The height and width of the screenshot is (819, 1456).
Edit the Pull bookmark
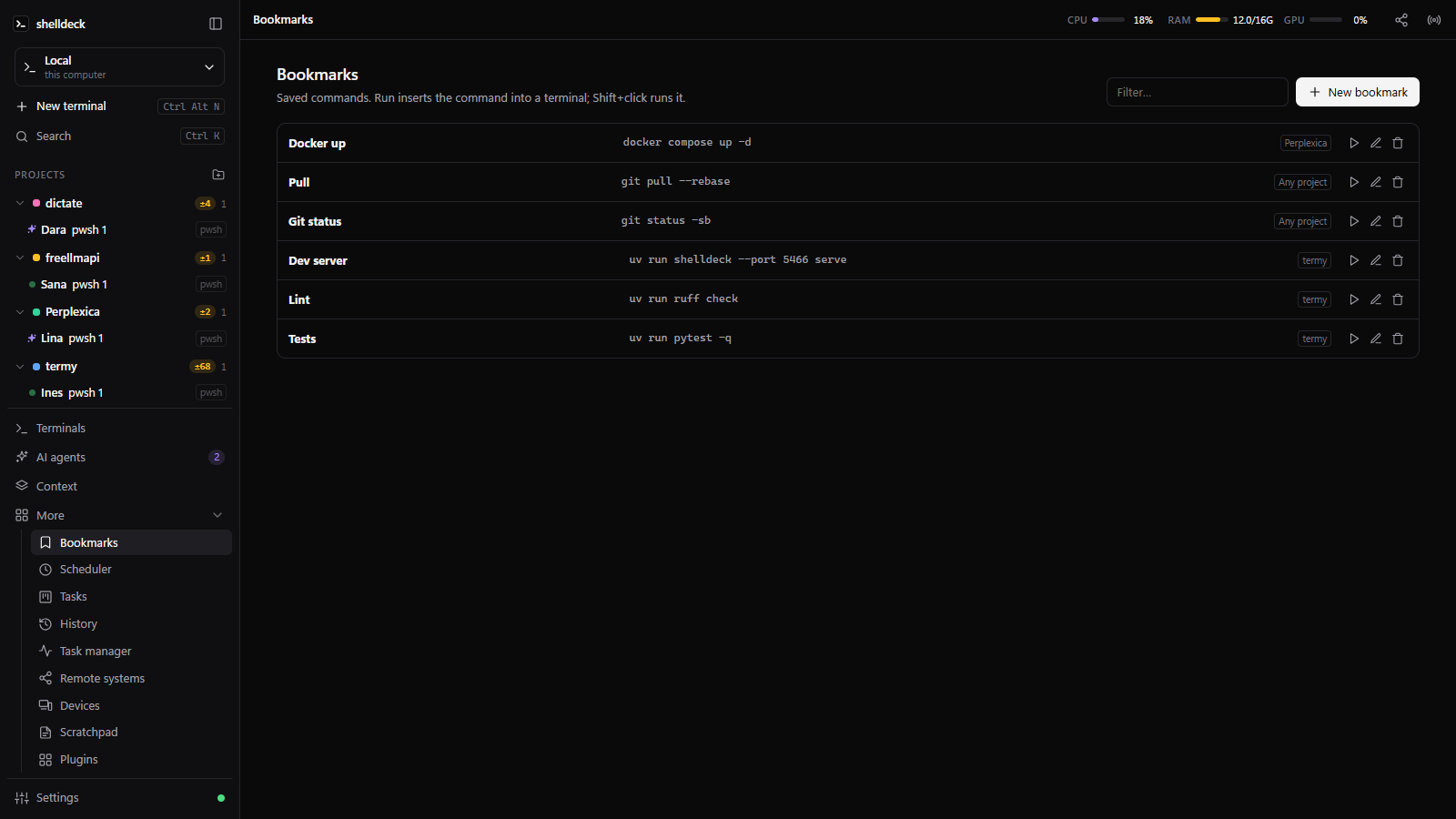pyautogui.click(x=1376, y=182)
